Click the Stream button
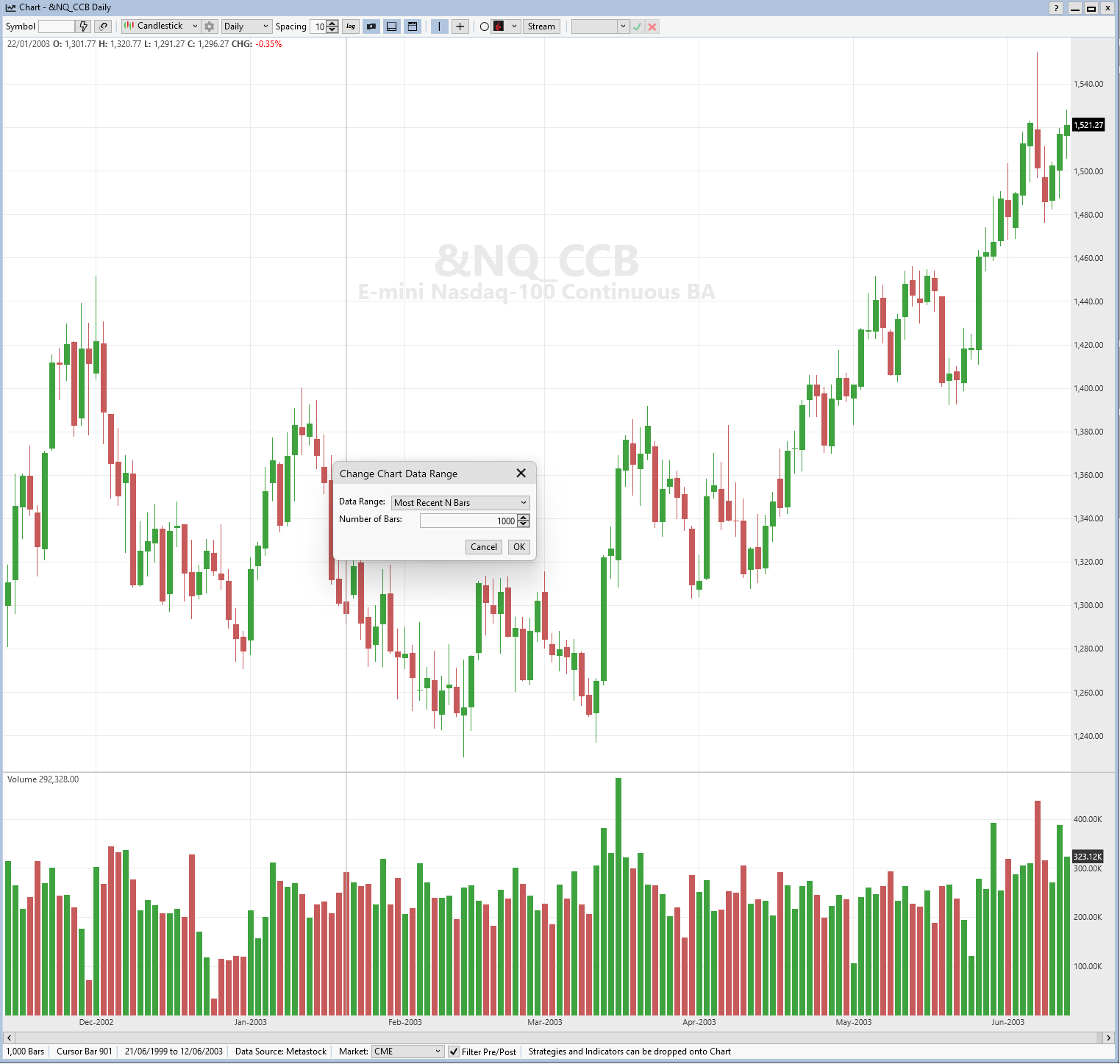Viewport: 1120px width, 1064px height. [541, 26]
